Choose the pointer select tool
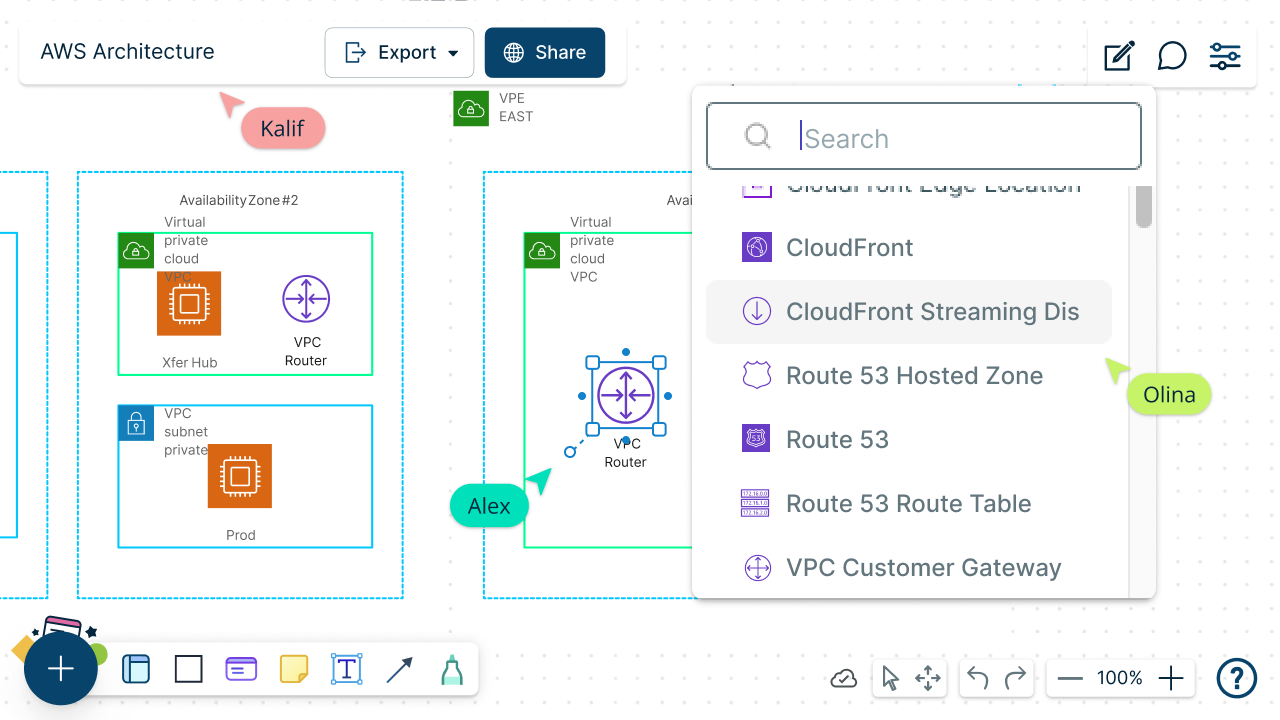 pos(890,679)
